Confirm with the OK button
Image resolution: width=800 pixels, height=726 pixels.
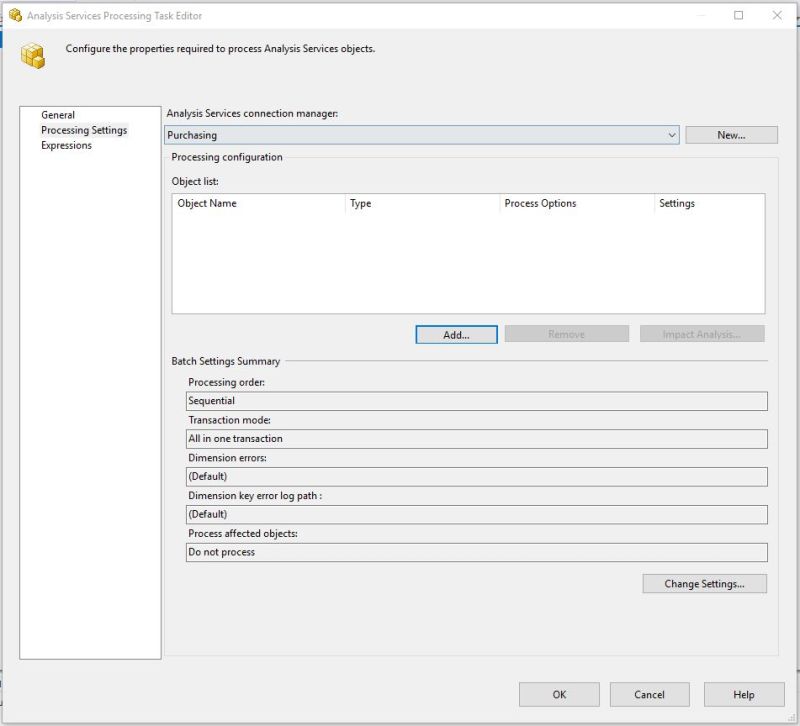[x=559, y=694]
